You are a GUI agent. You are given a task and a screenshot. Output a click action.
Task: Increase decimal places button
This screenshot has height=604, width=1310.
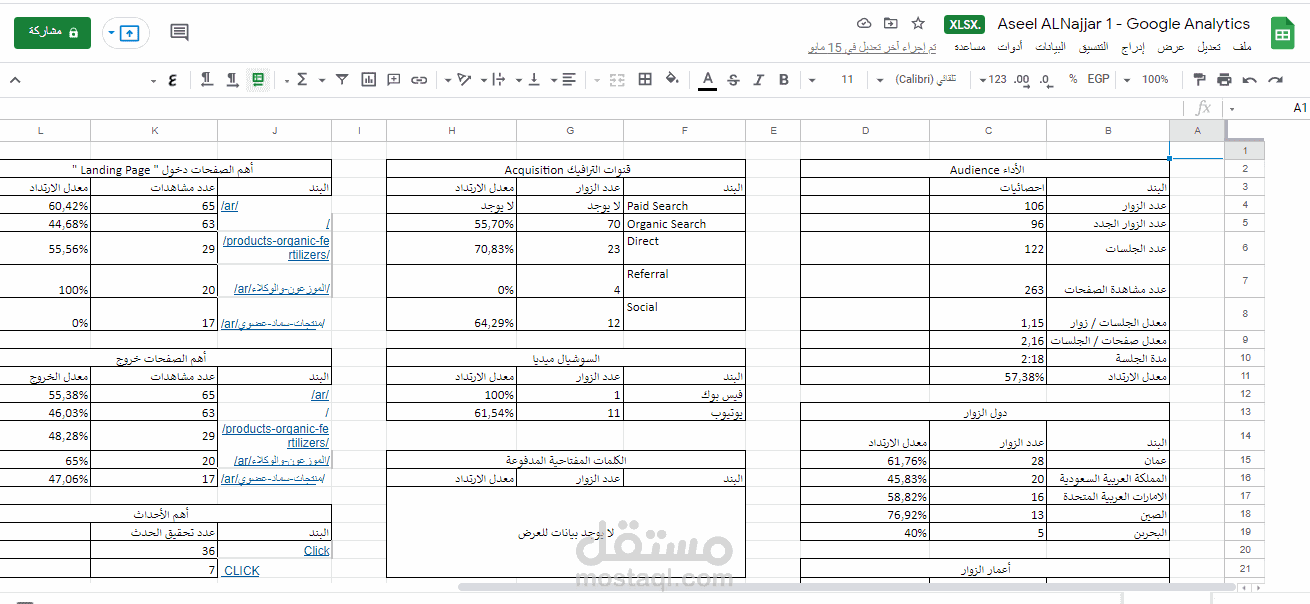tap(1021, 79)
